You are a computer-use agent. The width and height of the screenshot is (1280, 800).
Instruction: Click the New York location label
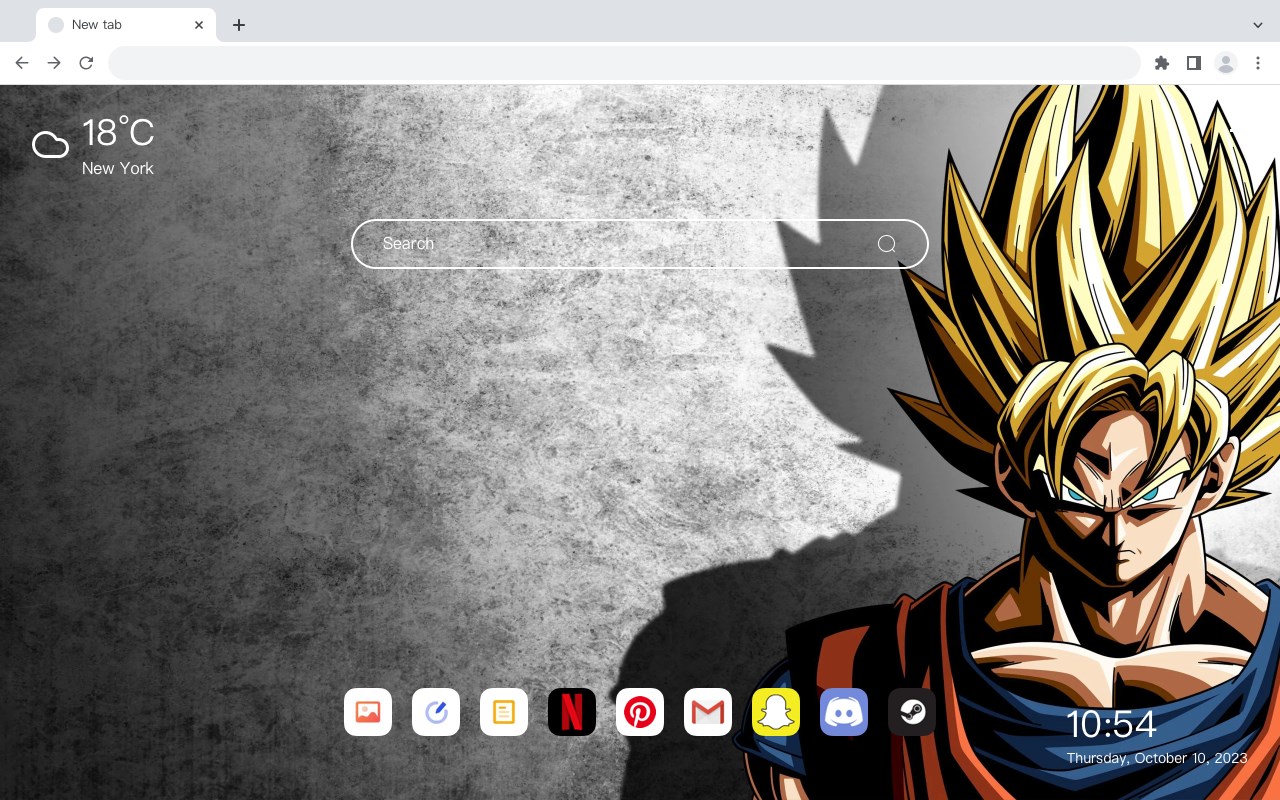tap(118, 168)
